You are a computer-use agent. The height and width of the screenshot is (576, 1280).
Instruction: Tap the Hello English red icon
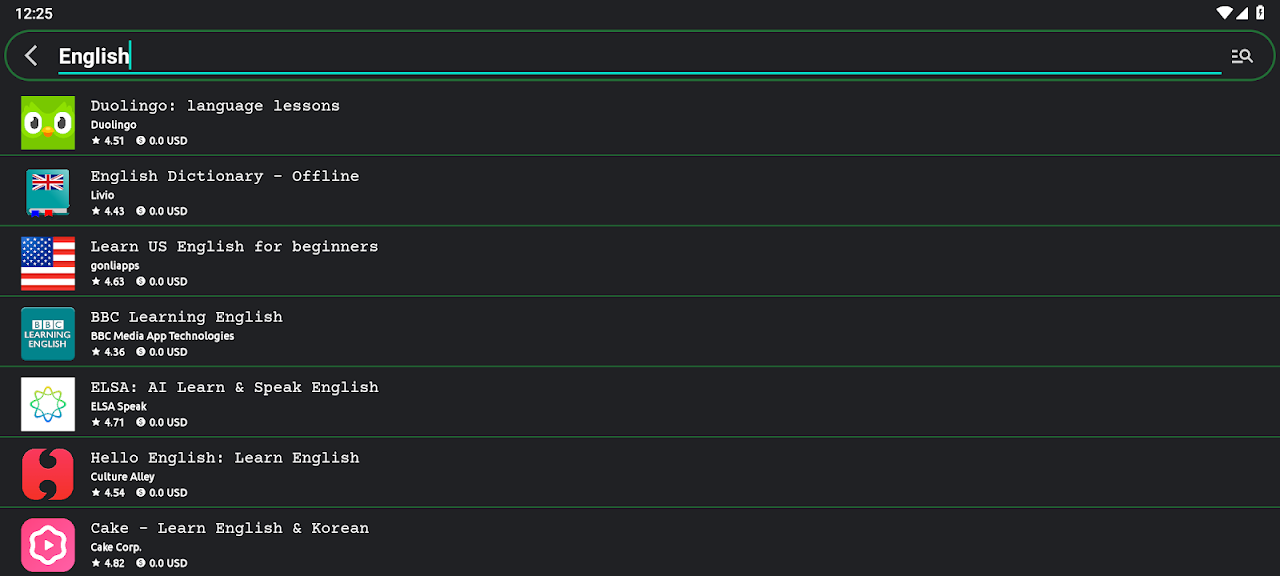click(x=48, y=475)
